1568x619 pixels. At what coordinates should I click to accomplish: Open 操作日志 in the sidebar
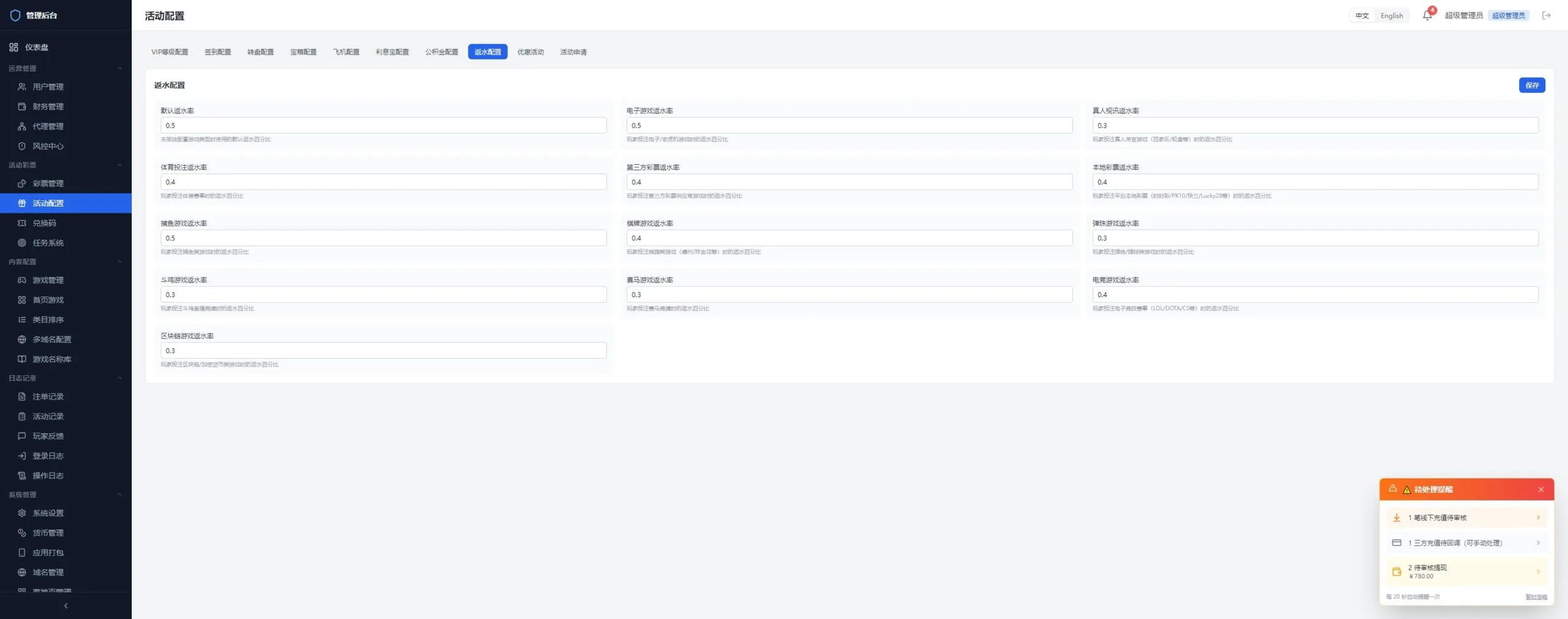pyautogui.click(x=66, y=476)
